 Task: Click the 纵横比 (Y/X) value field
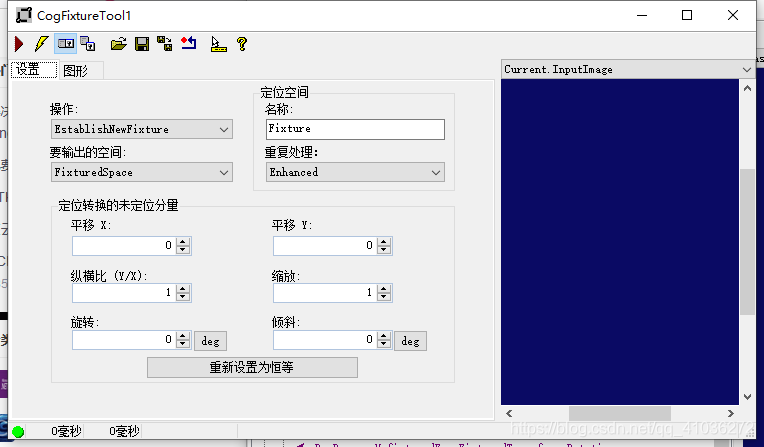click(124, 292)
